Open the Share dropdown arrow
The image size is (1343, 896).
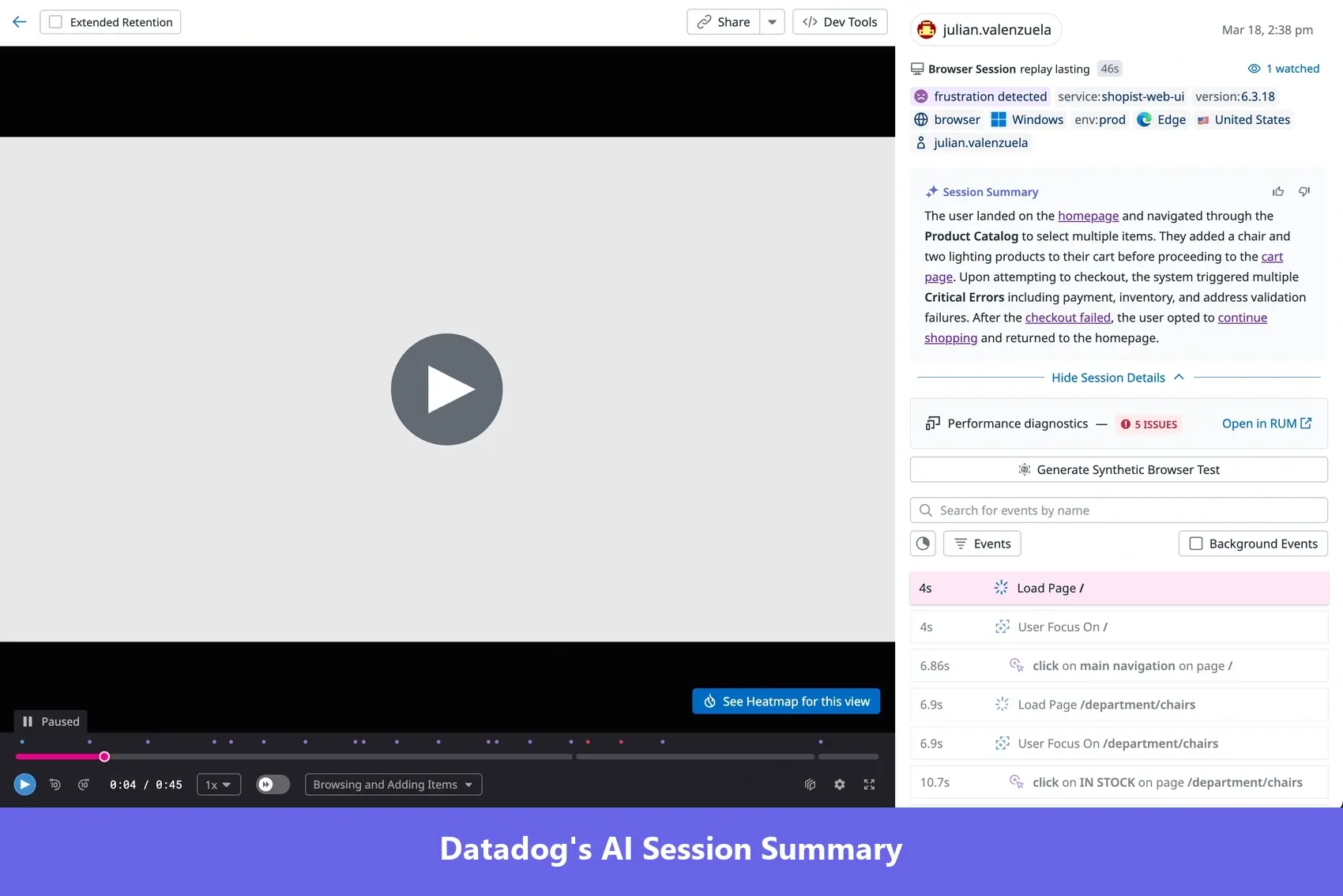pos(773,22)
